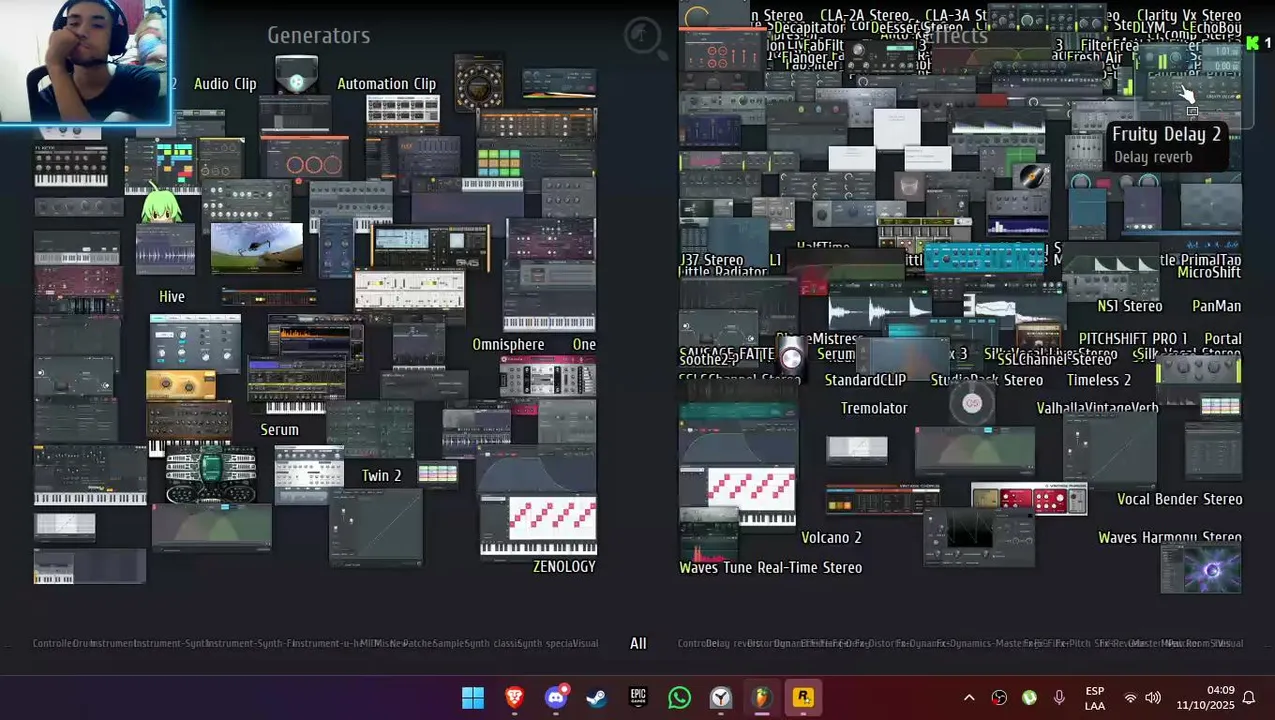Open the yellow-knob amp generator thumbnail

tap(180, 385)
